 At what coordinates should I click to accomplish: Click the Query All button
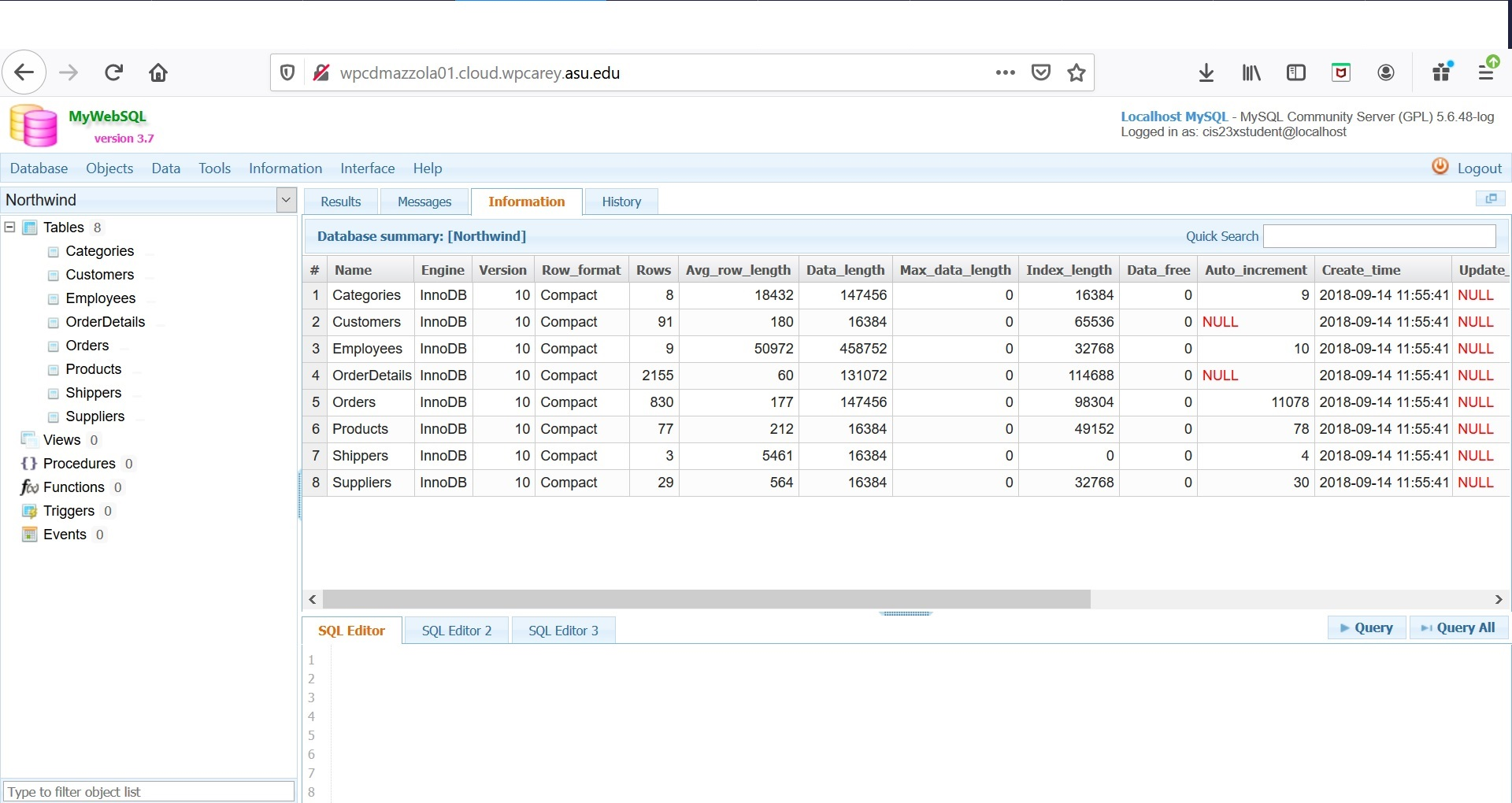click(1458, 627)
